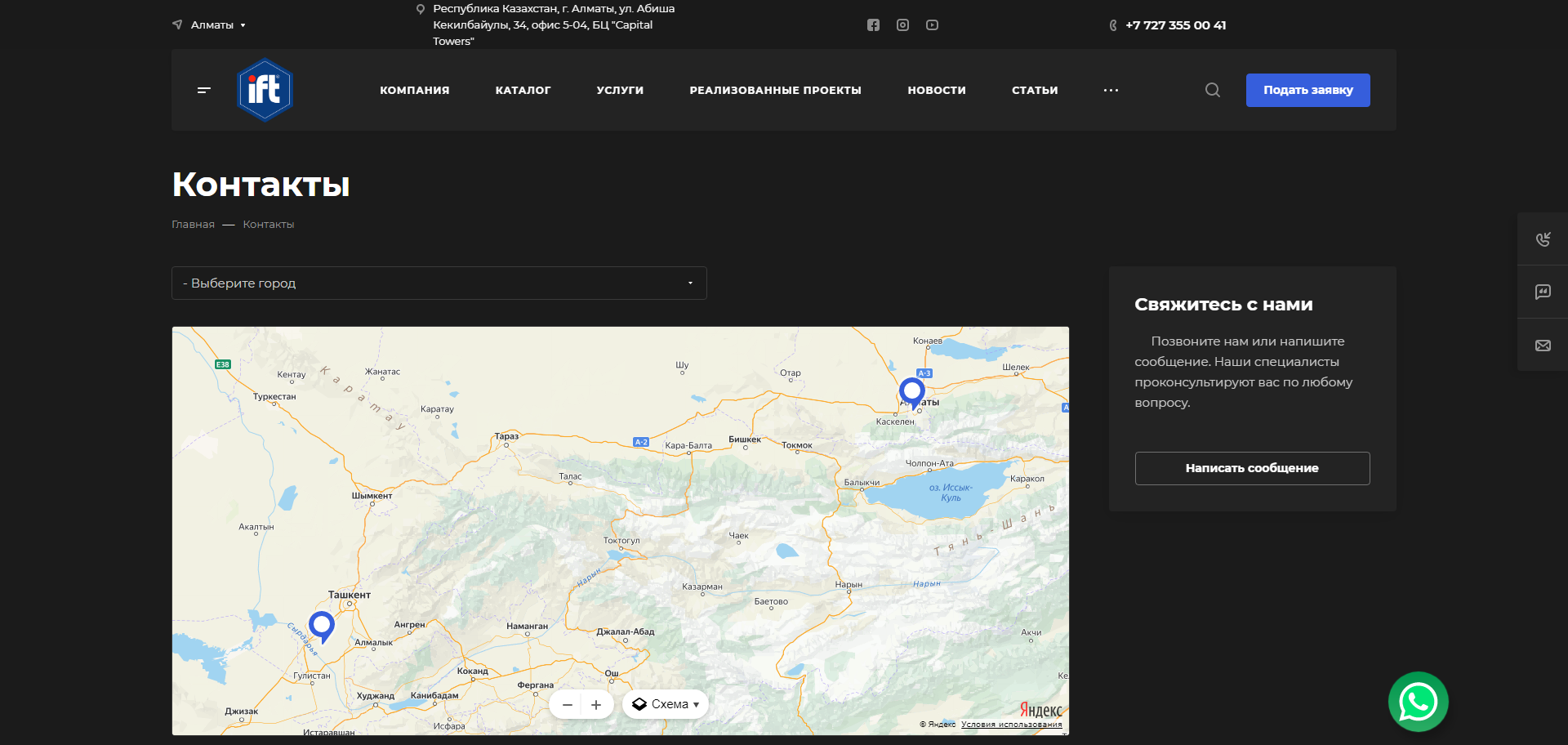Image resolution: width=1568 pixels, height=745 pixels.
Task: Open the УСЛУГИ menu item
Action: click(x=620, y=90)
